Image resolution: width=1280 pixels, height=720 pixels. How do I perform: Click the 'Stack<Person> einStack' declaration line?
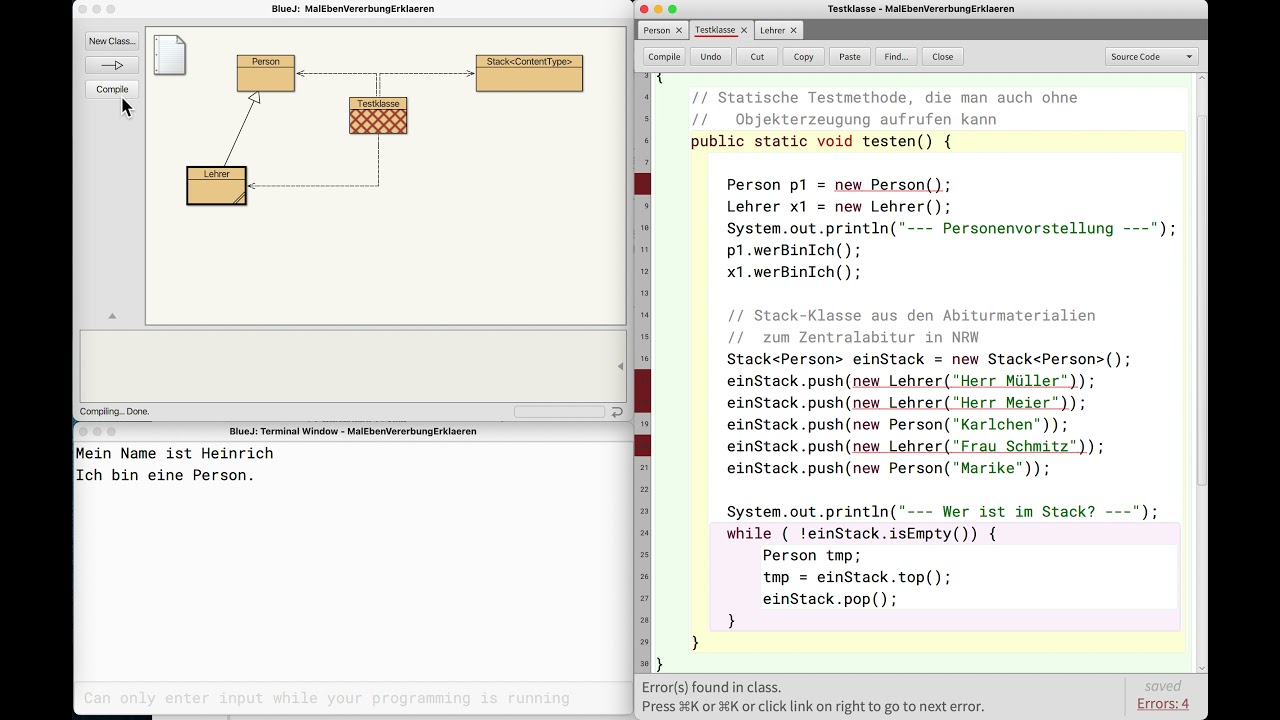929,359
